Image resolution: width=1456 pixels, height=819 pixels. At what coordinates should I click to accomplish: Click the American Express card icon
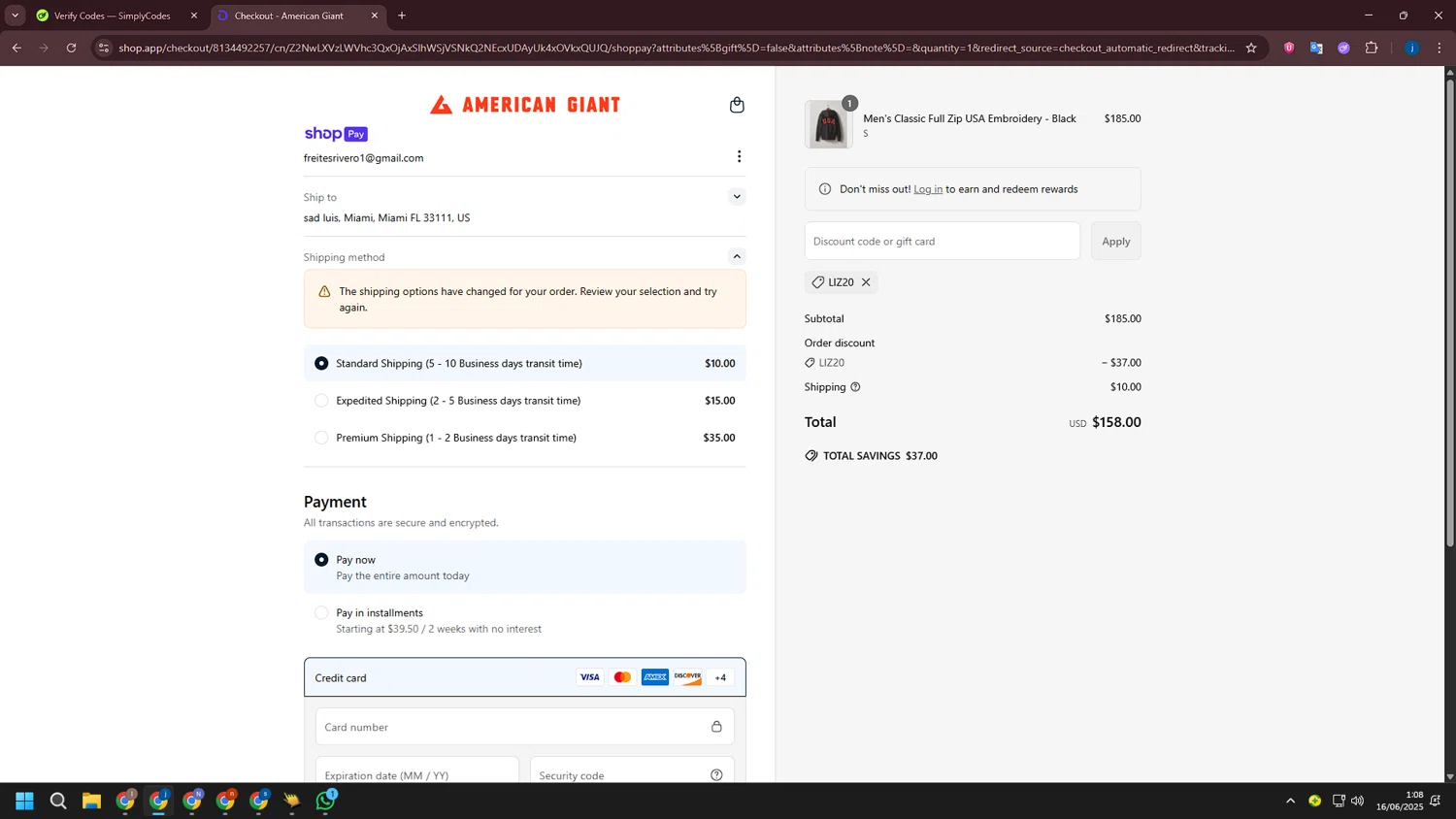655,677
